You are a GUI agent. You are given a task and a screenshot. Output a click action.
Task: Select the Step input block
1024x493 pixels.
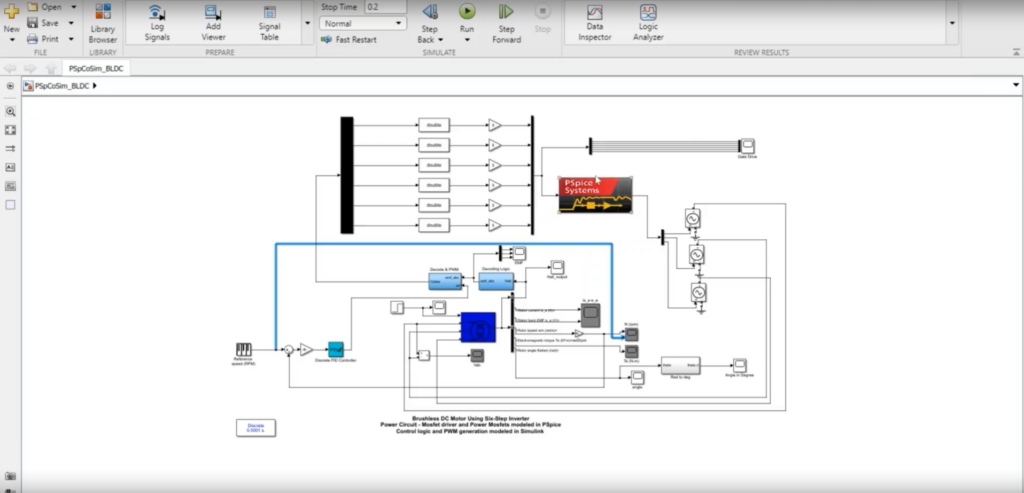(x=397, y=307)
